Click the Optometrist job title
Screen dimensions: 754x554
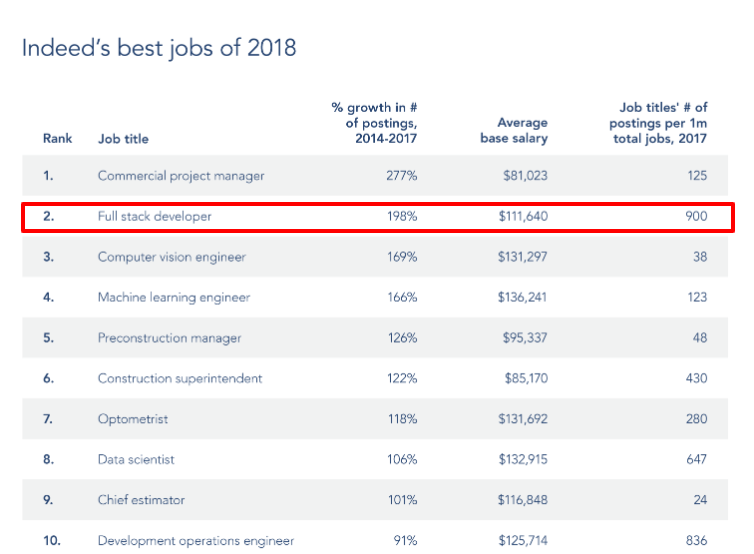(133, 419)
